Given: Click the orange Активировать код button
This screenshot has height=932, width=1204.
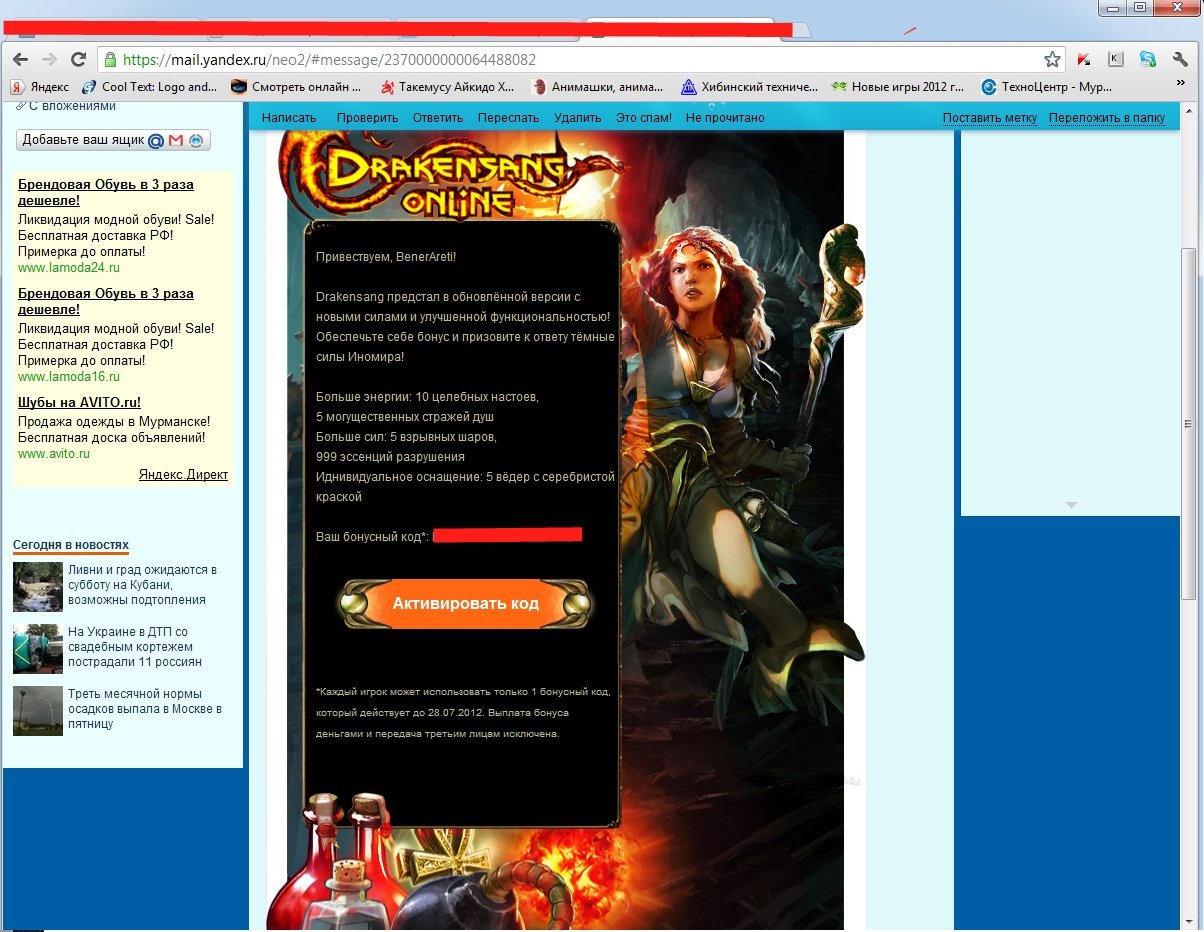Looking at the screenshot, I should pyautogui.click(x=466, y=604).
